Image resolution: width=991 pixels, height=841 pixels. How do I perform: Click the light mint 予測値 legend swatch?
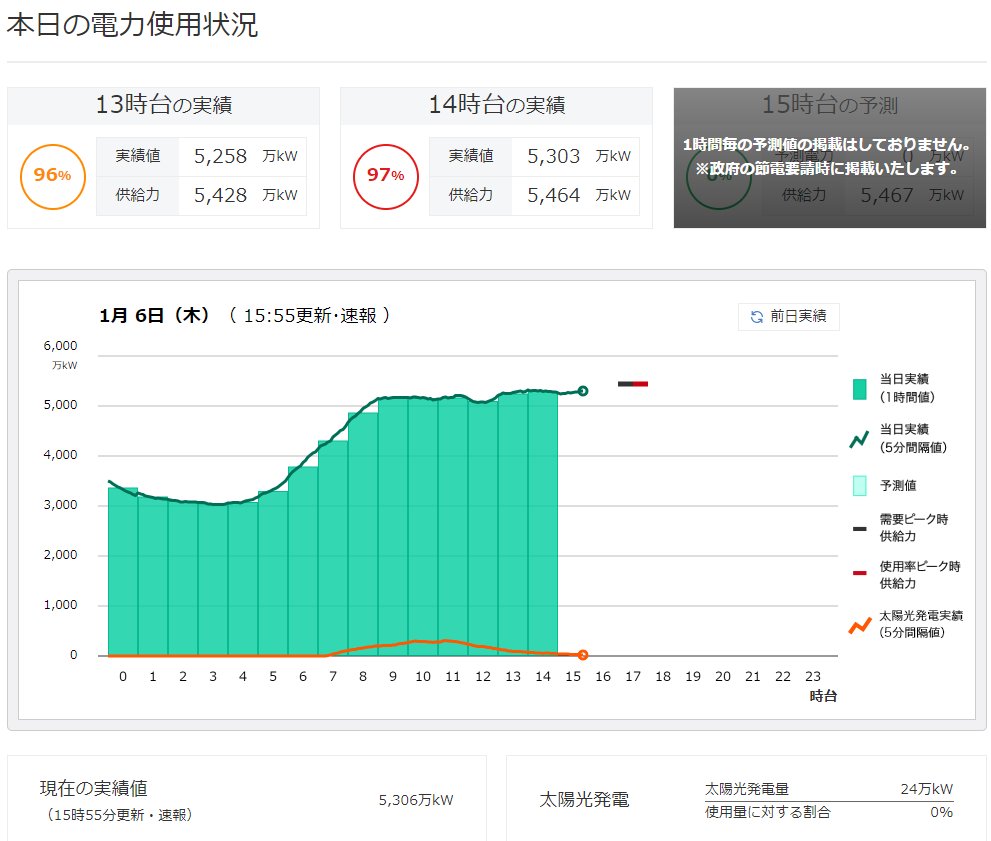click(x=859, y=485)
